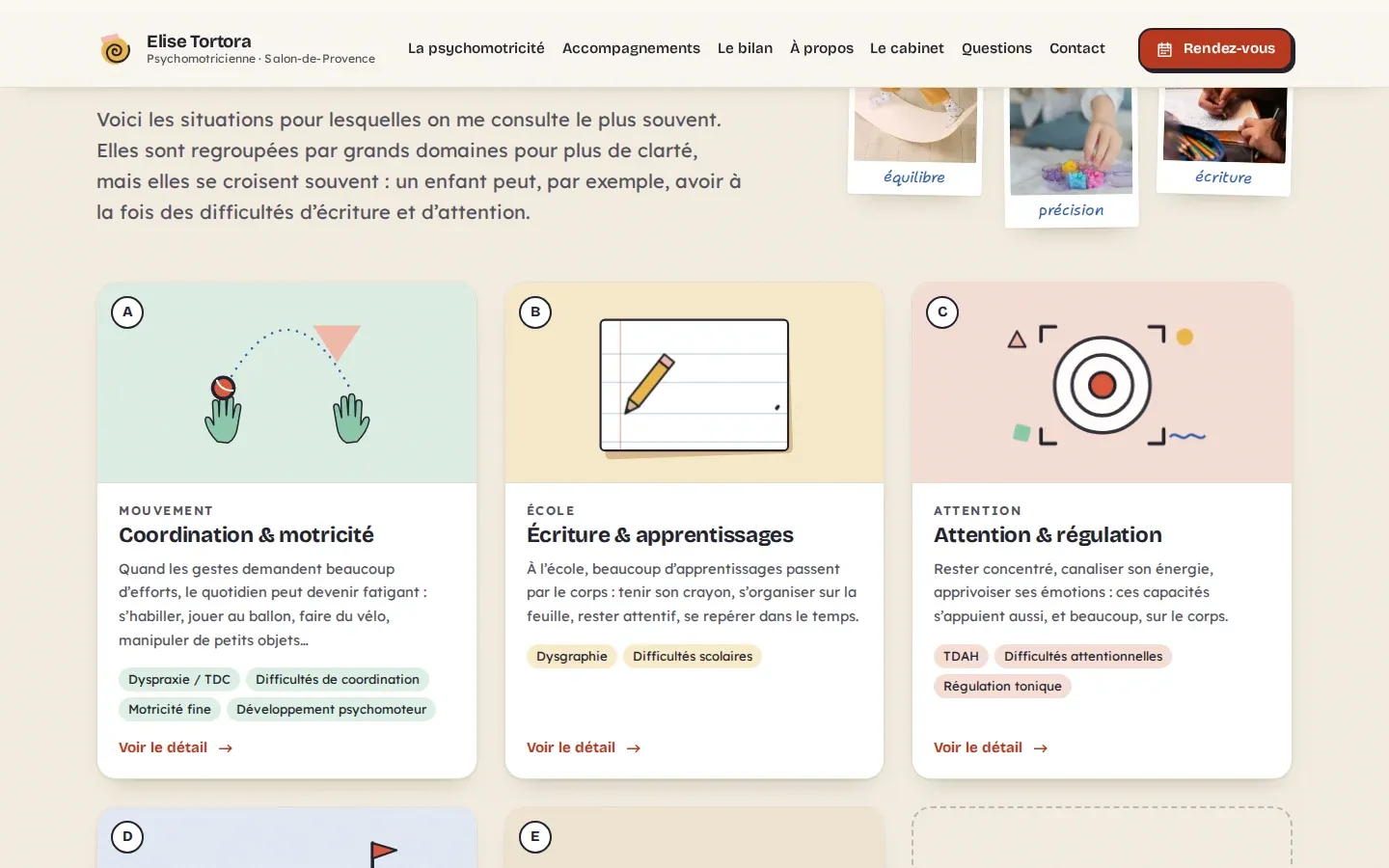Viewport: 1389px width, 868px height.
Task: Click the écriture polaroid photo
Action: (1224, 140)
